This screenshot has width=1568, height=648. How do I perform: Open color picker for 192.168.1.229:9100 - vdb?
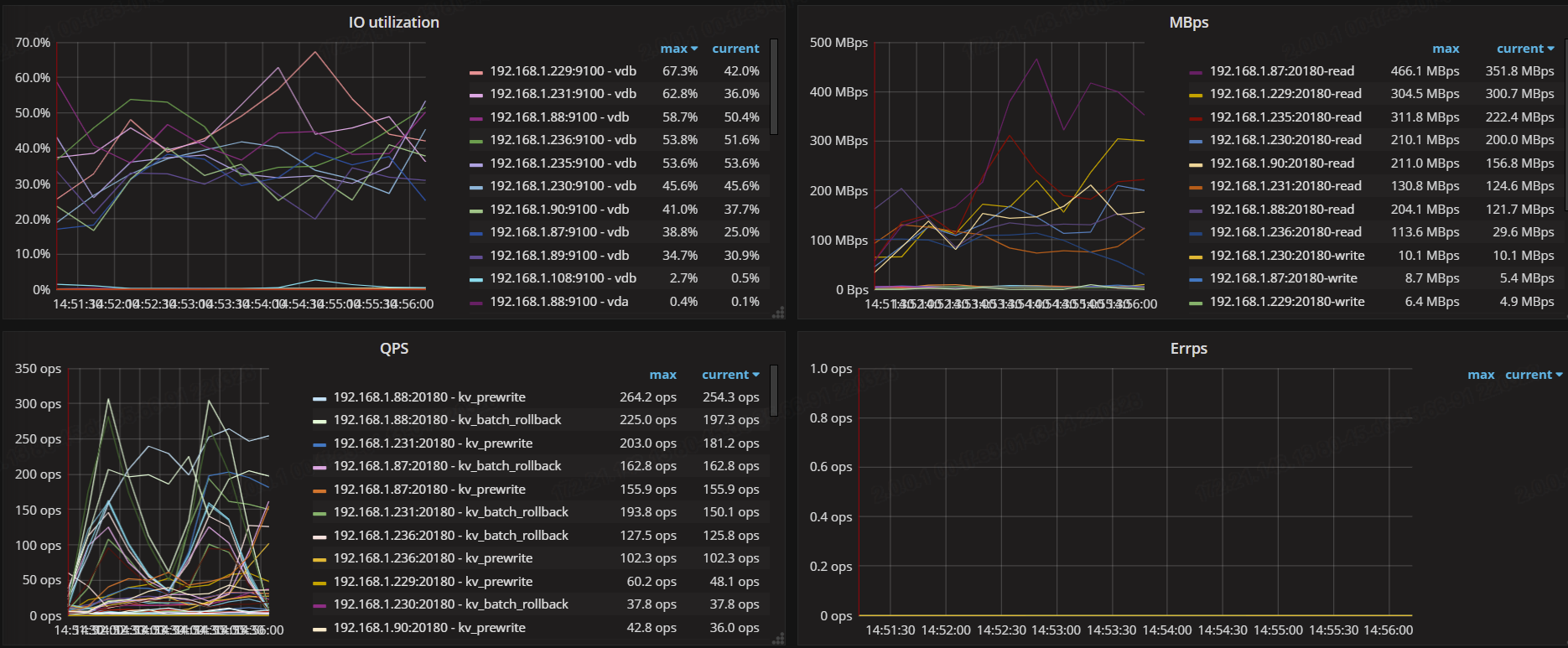(x=475, y=72)
